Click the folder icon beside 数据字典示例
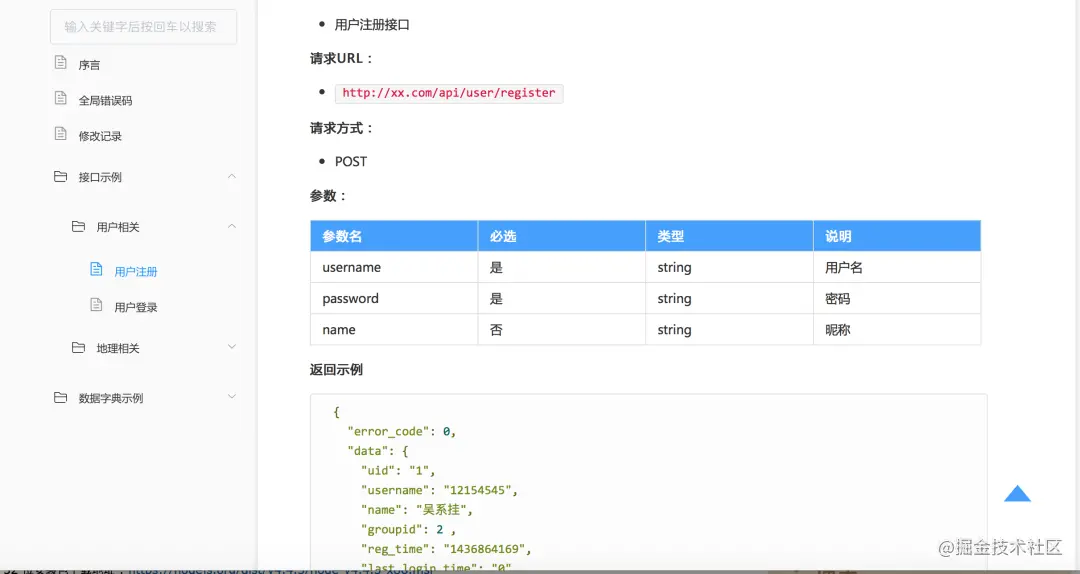 [61, 397]
